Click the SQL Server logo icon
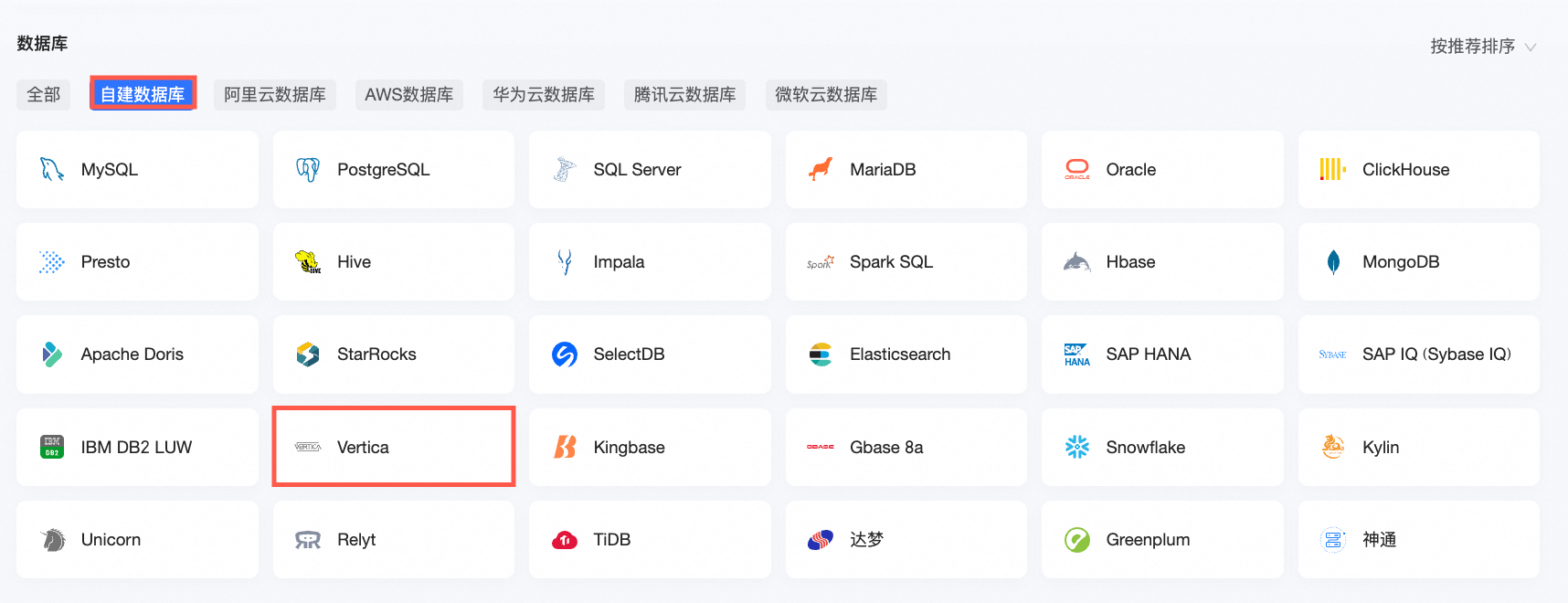Image resolution: width=1568 pixels, height=603 pixels. 565,169
